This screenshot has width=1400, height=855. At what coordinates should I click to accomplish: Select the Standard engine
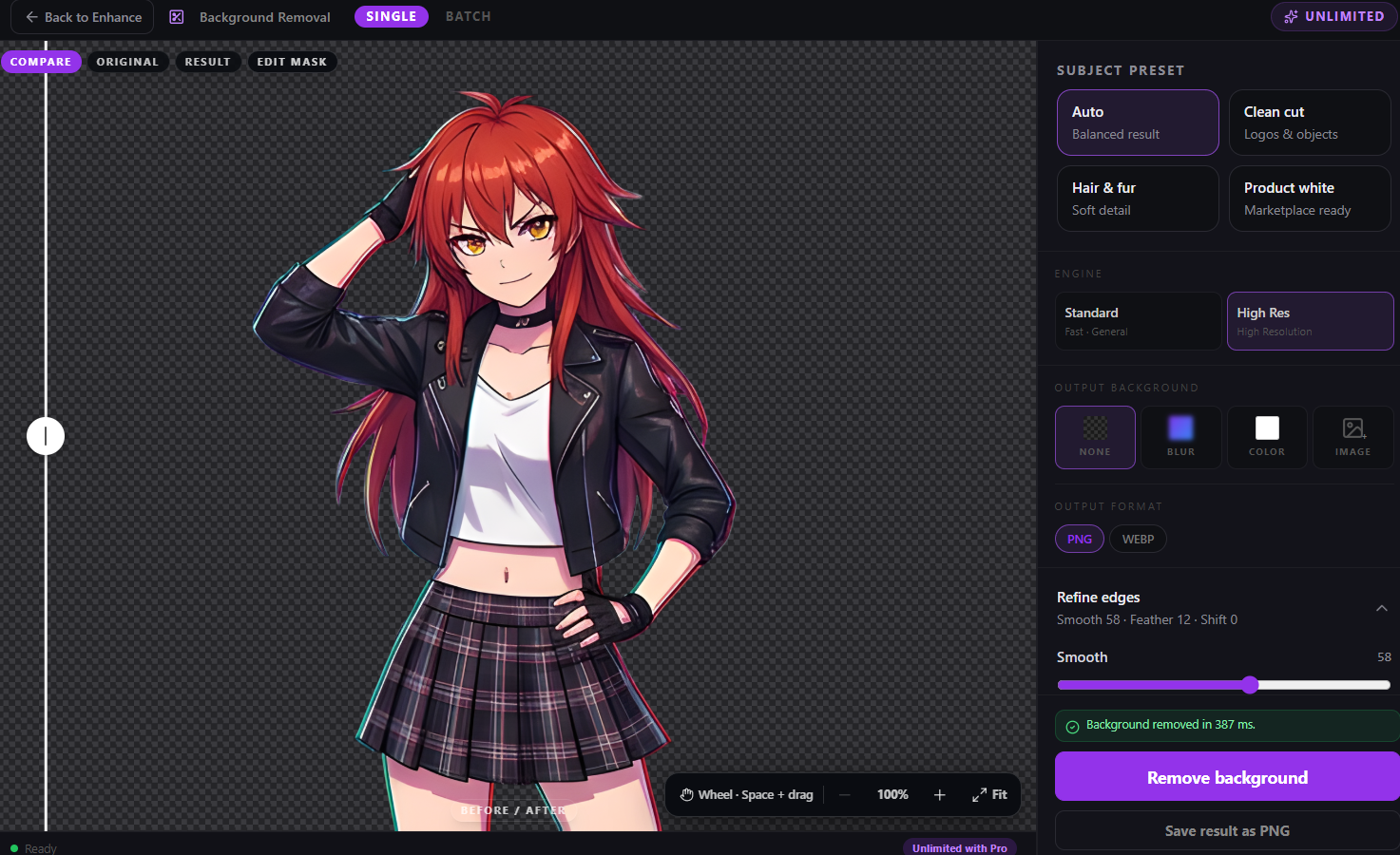tap(1138, 321)
